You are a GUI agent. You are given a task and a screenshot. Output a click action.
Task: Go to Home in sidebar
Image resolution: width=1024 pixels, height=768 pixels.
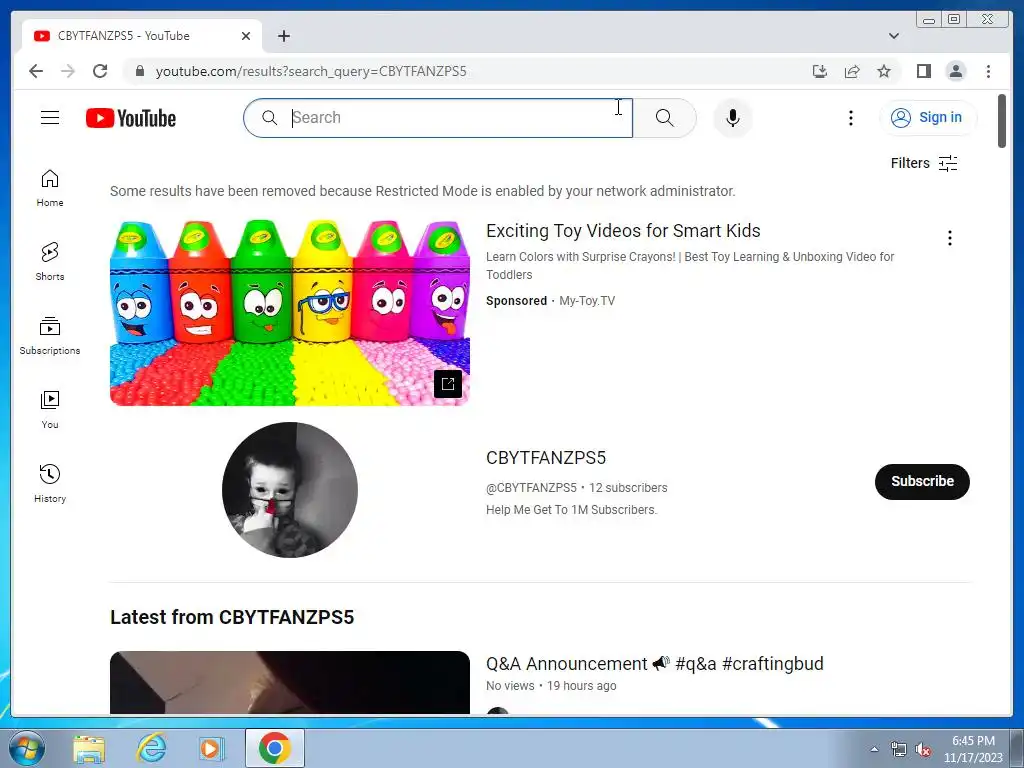(x=50, y=189)
